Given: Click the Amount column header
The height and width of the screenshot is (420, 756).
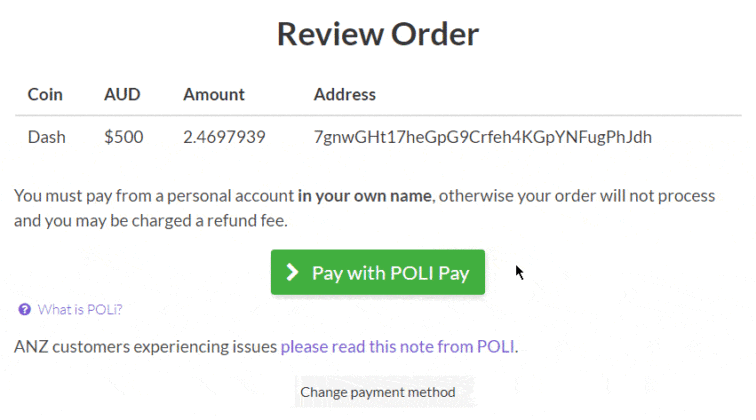Looking at the screenshot, I should point(213,95).
